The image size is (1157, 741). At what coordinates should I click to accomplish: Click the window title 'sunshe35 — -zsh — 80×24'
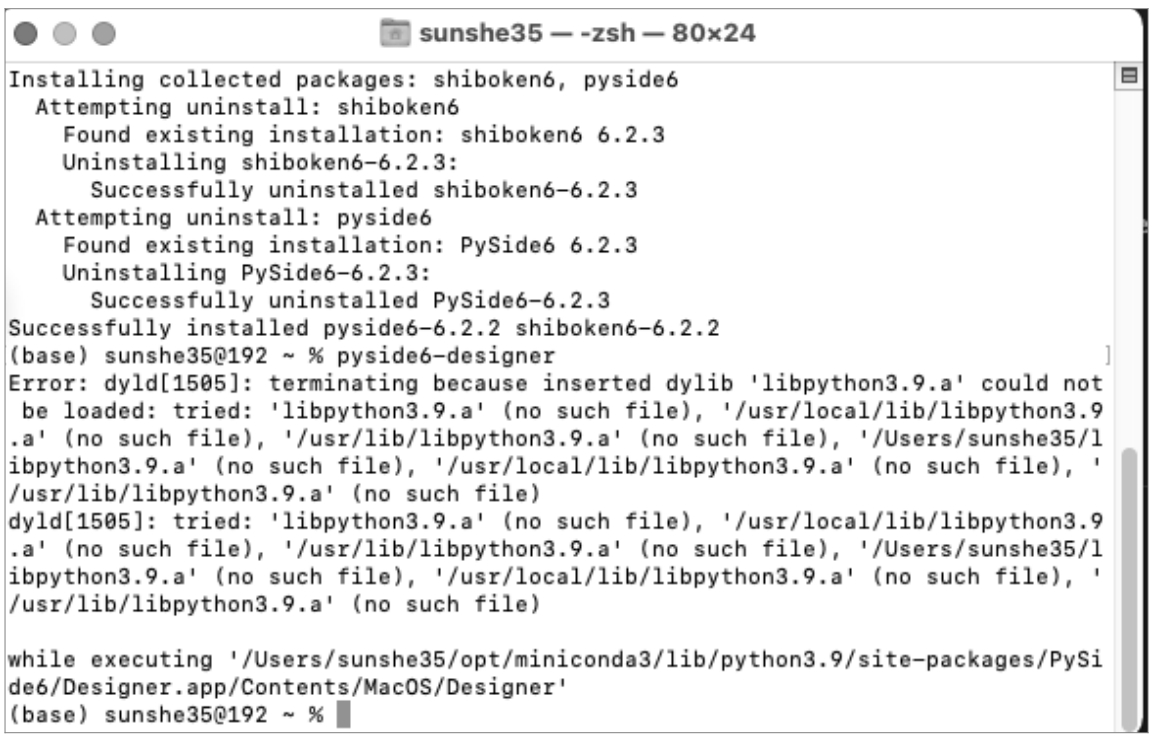click(x=587, y=33)
